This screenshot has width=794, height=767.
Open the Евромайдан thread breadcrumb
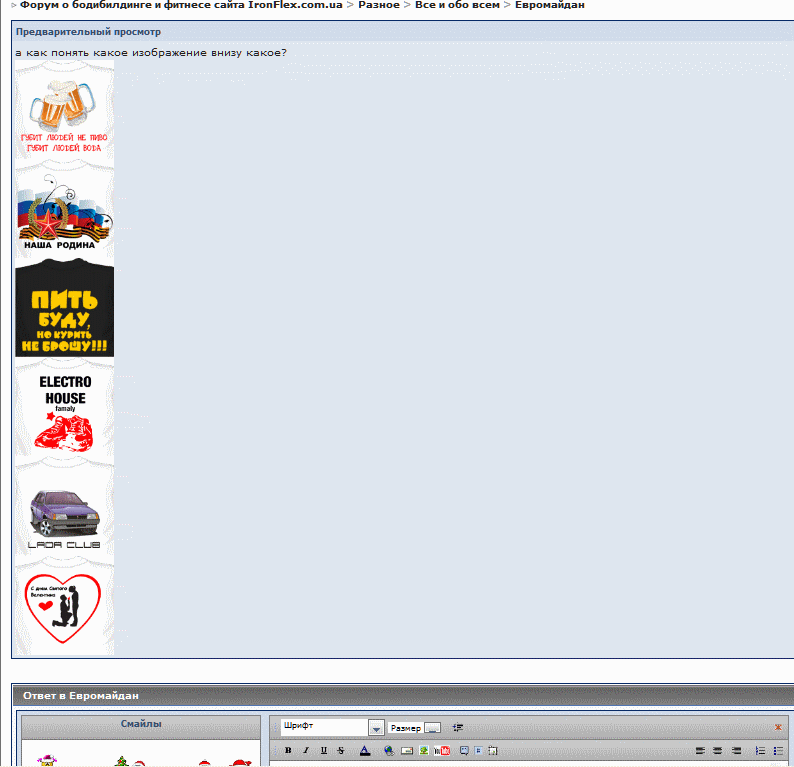pyautogui.click(x=549, y=6)
